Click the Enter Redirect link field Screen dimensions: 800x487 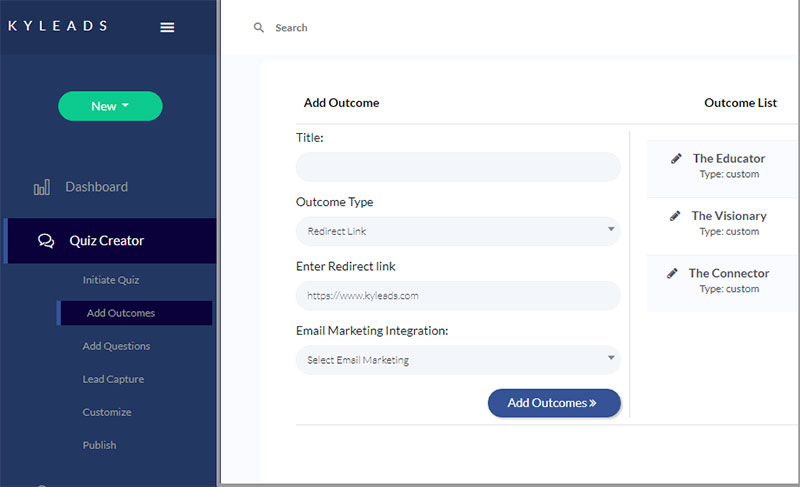tap(458, 296)
